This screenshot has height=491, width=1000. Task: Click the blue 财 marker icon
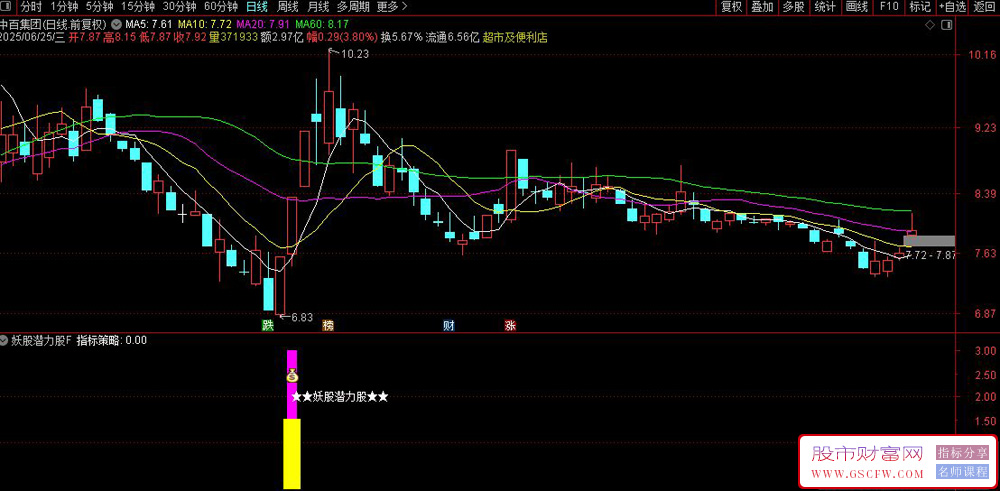click(x=449, y=326)
